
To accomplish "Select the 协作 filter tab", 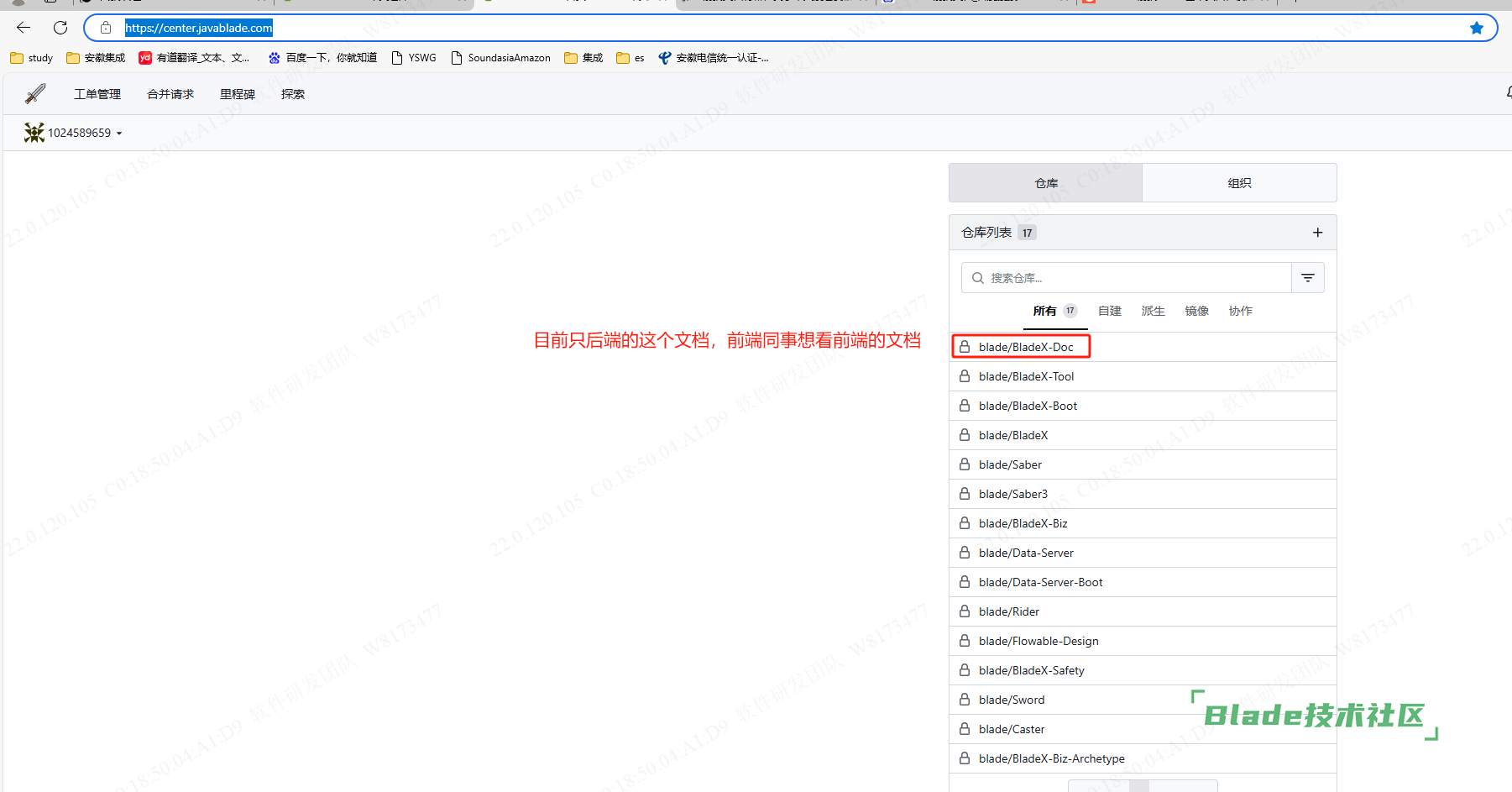I will point(1241,311).
